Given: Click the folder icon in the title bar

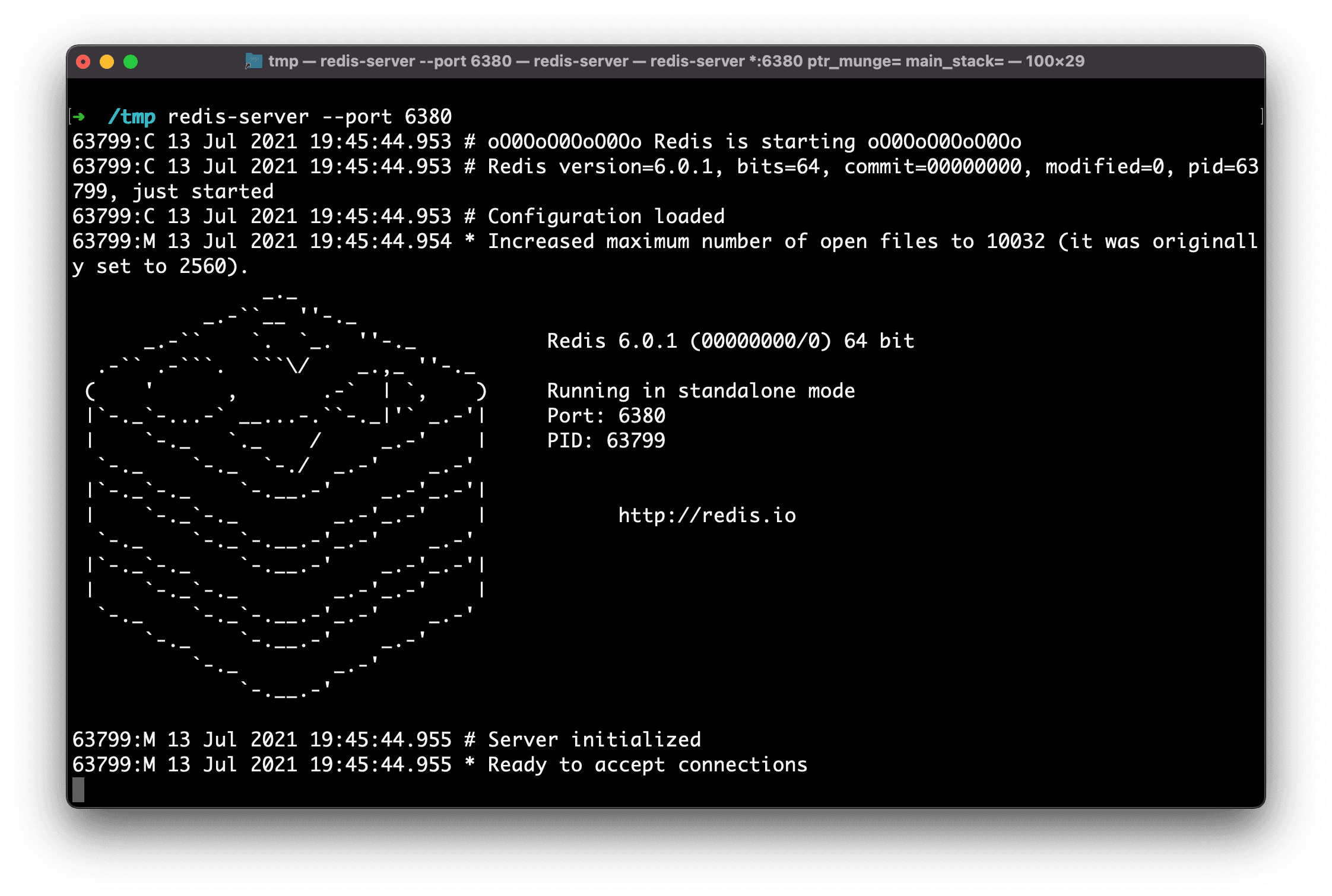Looking at the screenshot, I should (254, 61).
